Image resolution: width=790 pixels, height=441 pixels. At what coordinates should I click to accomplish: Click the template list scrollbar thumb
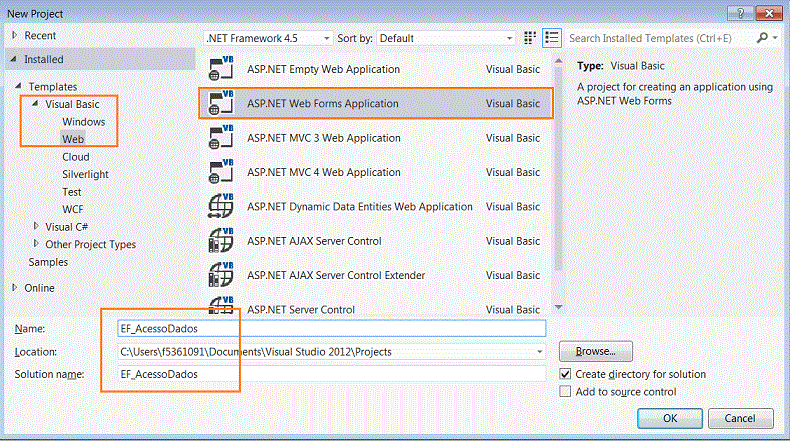[x=558, y=168]
